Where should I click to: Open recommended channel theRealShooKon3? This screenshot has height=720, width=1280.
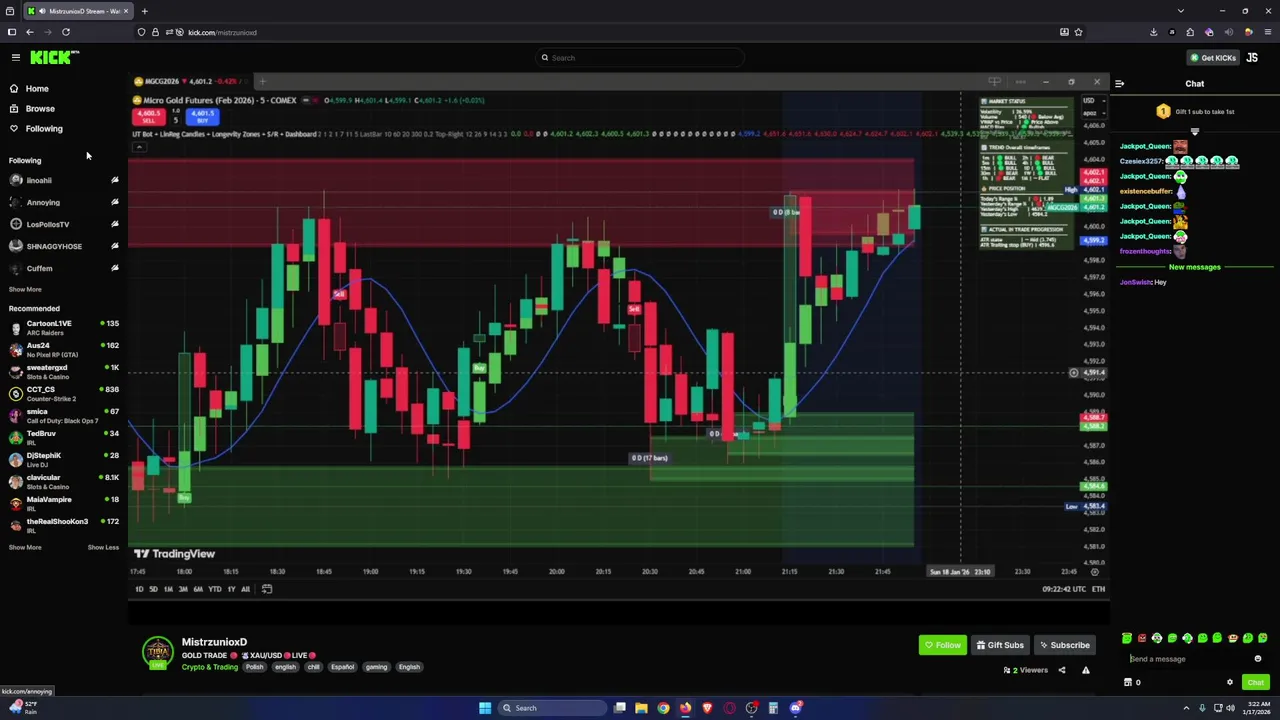point(64,525)
